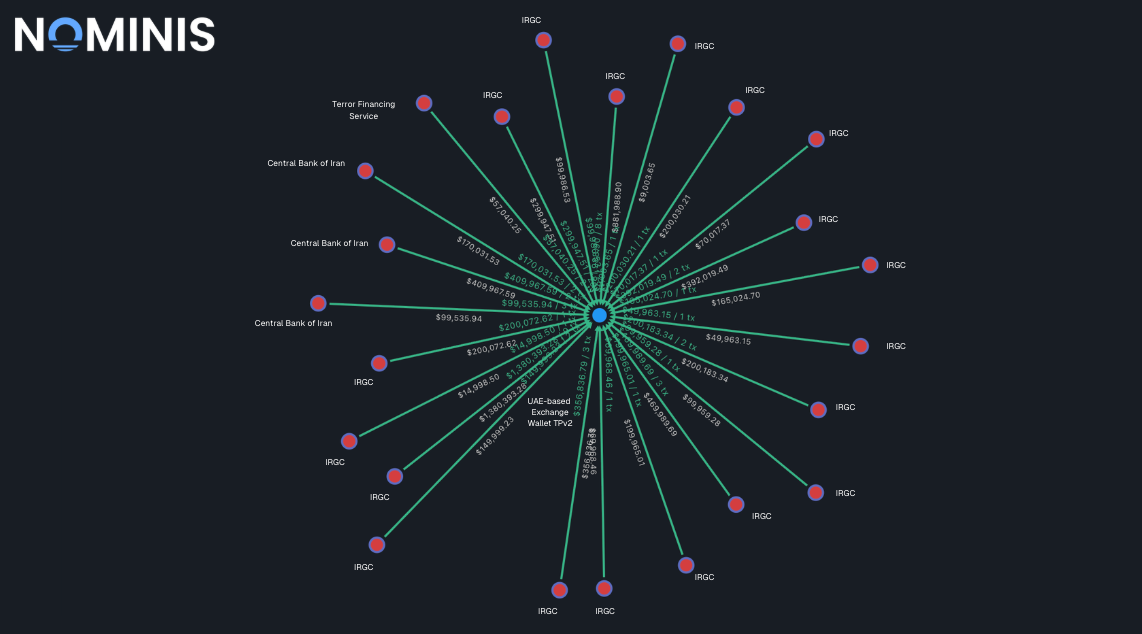Select IRGC node on the $149,999.23 edge
The image size is (1142, 634).
coord(377,544)
